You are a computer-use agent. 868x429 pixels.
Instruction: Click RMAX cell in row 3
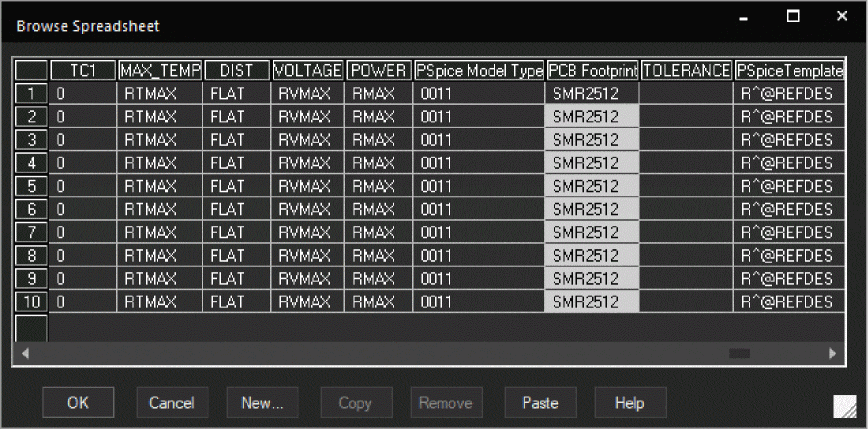pos(379,140)
